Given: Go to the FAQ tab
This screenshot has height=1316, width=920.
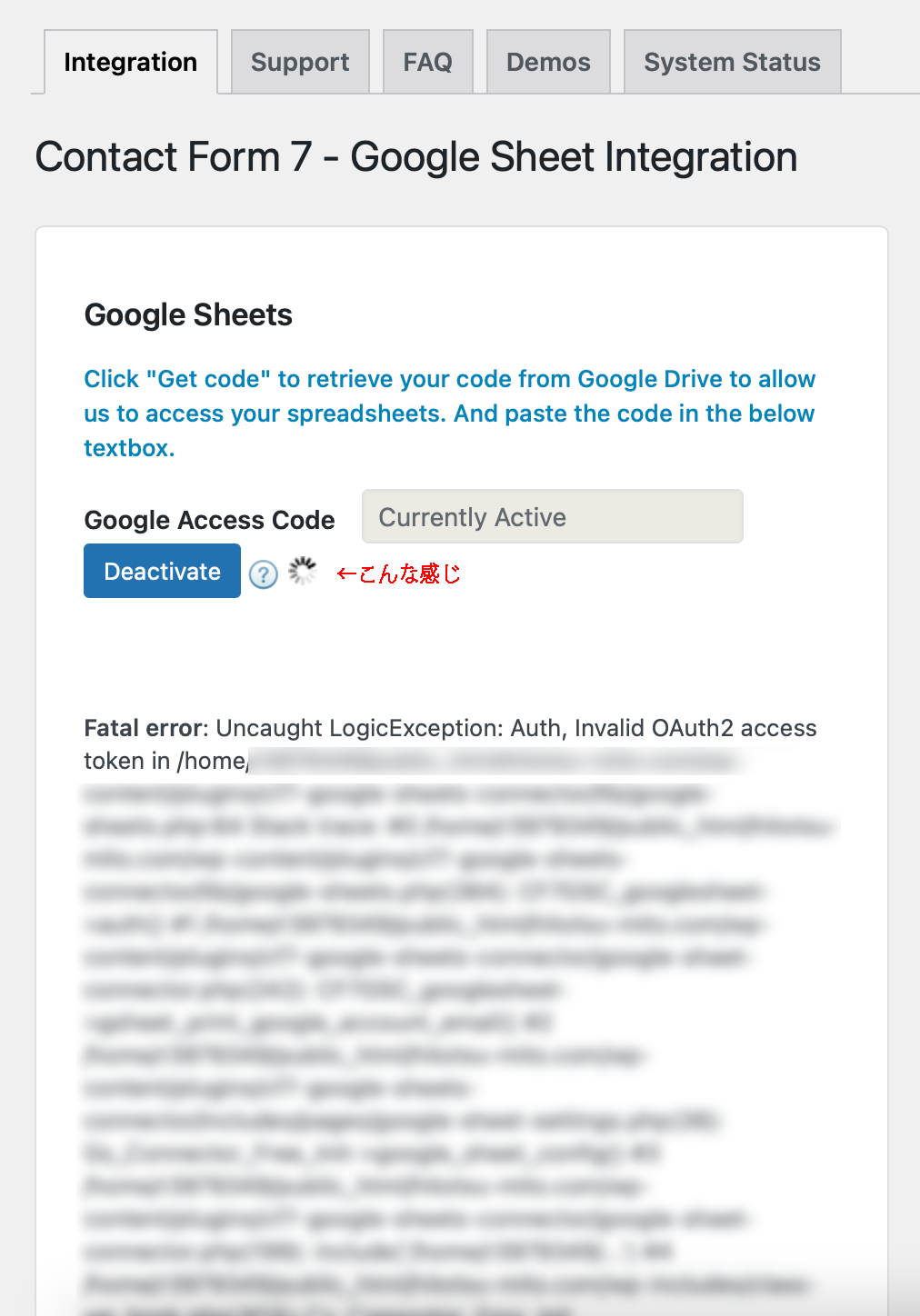Looking at the screenshot, I should pyautogui.click(x=427, y=62).
